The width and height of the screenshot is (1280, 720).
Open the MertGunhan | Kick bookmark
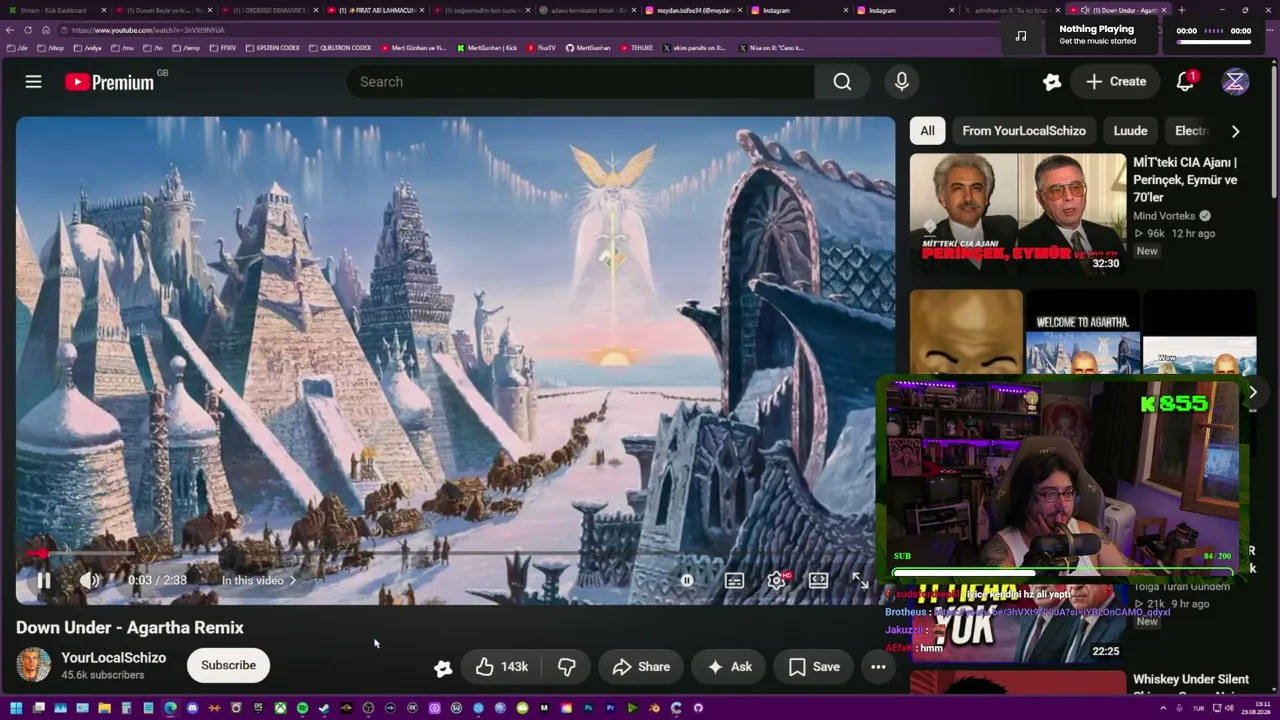(x=487, y=48)
